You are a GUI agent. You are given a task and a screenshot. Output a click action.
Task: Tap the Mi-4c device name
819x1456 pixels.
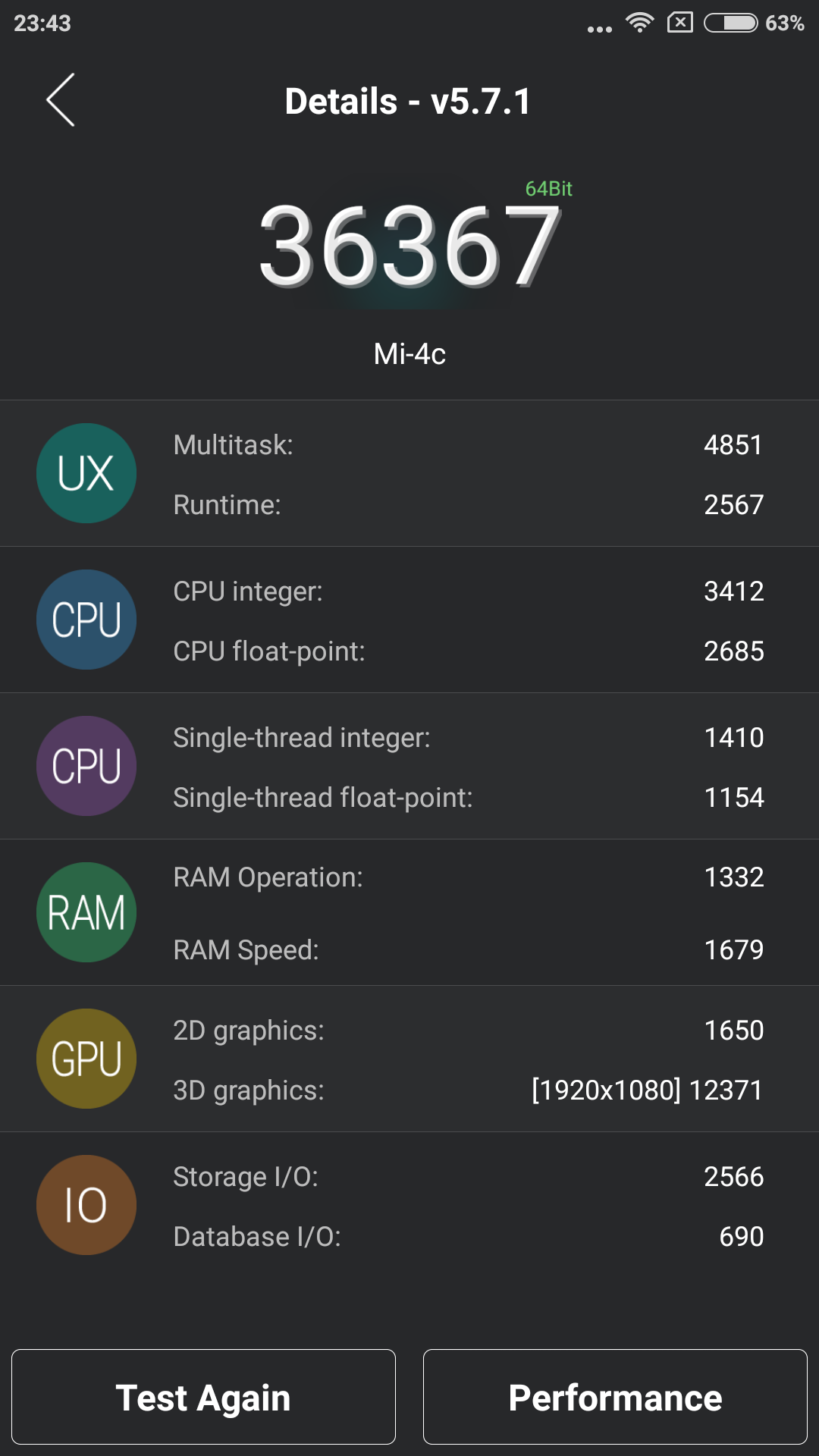(x=409, y=354)
